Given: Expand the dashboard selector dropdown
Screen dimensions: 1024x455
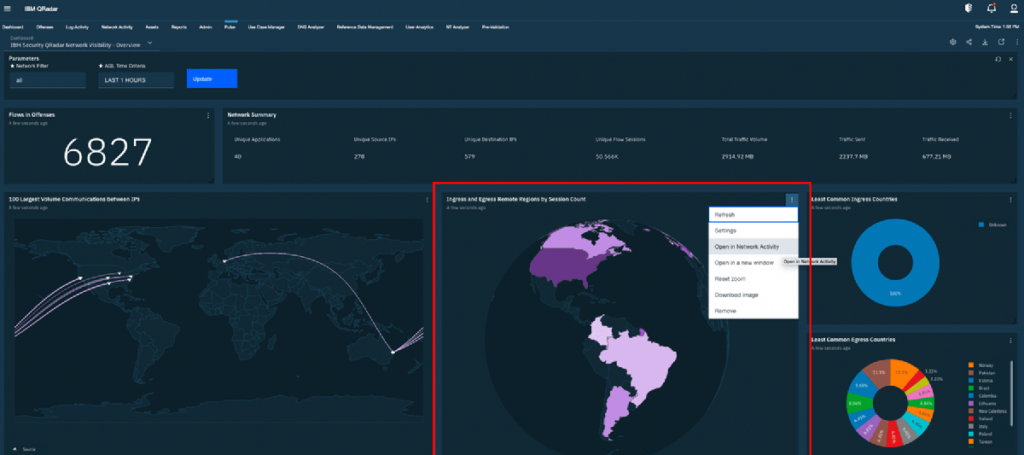Looking at the screenshot, I should 150,42.
